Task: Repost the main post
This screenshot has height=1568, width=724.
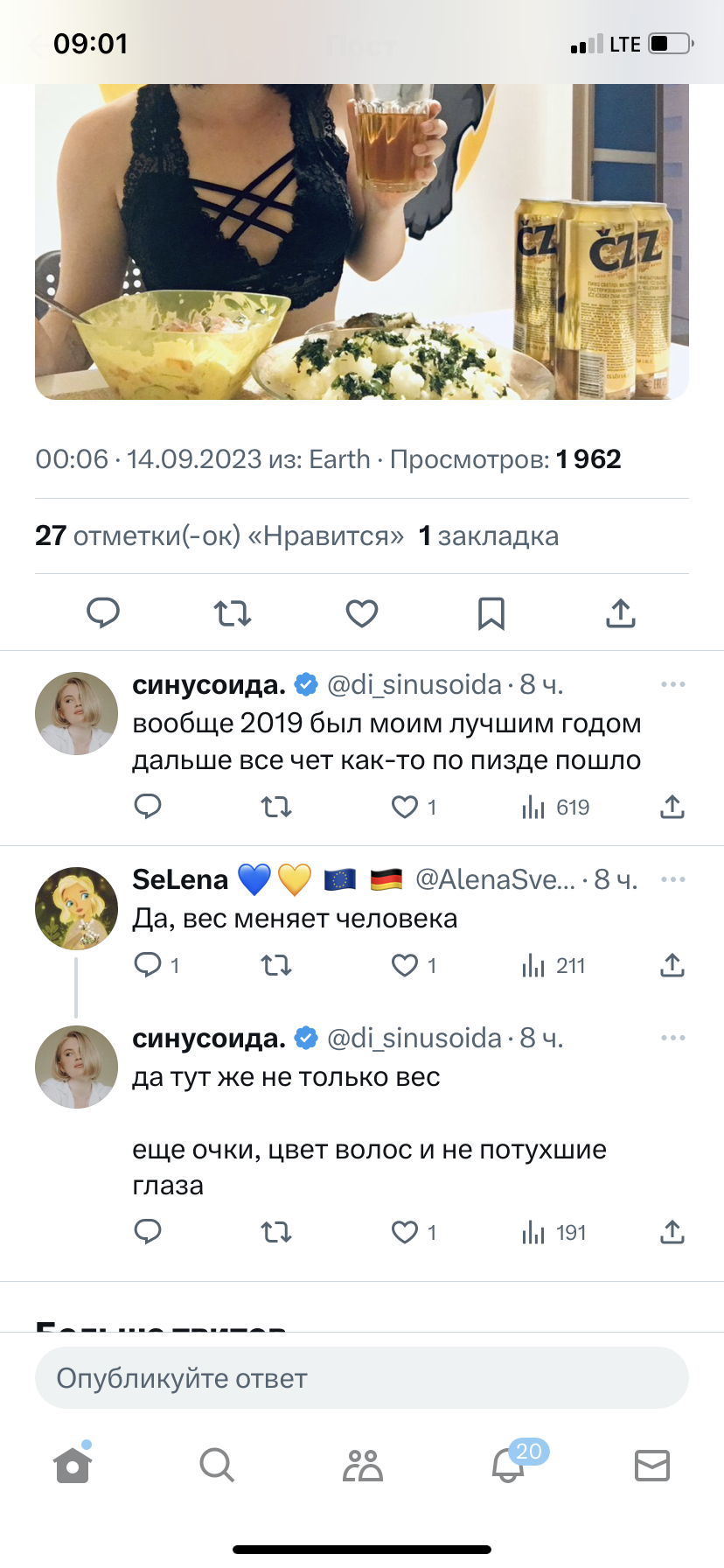Action: 233,613
